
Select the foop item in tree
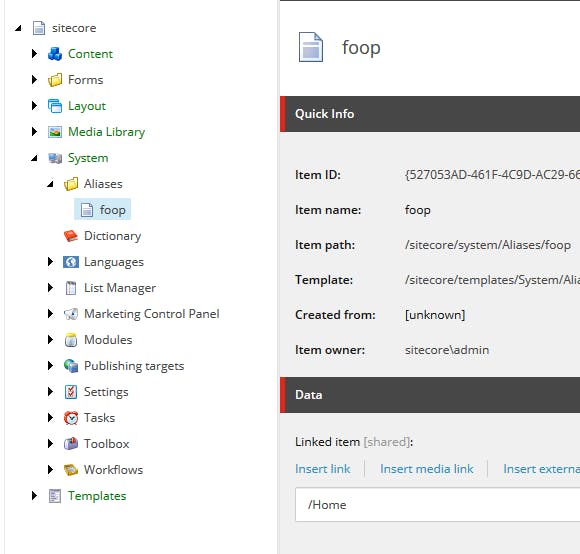[x=102, y=210]
